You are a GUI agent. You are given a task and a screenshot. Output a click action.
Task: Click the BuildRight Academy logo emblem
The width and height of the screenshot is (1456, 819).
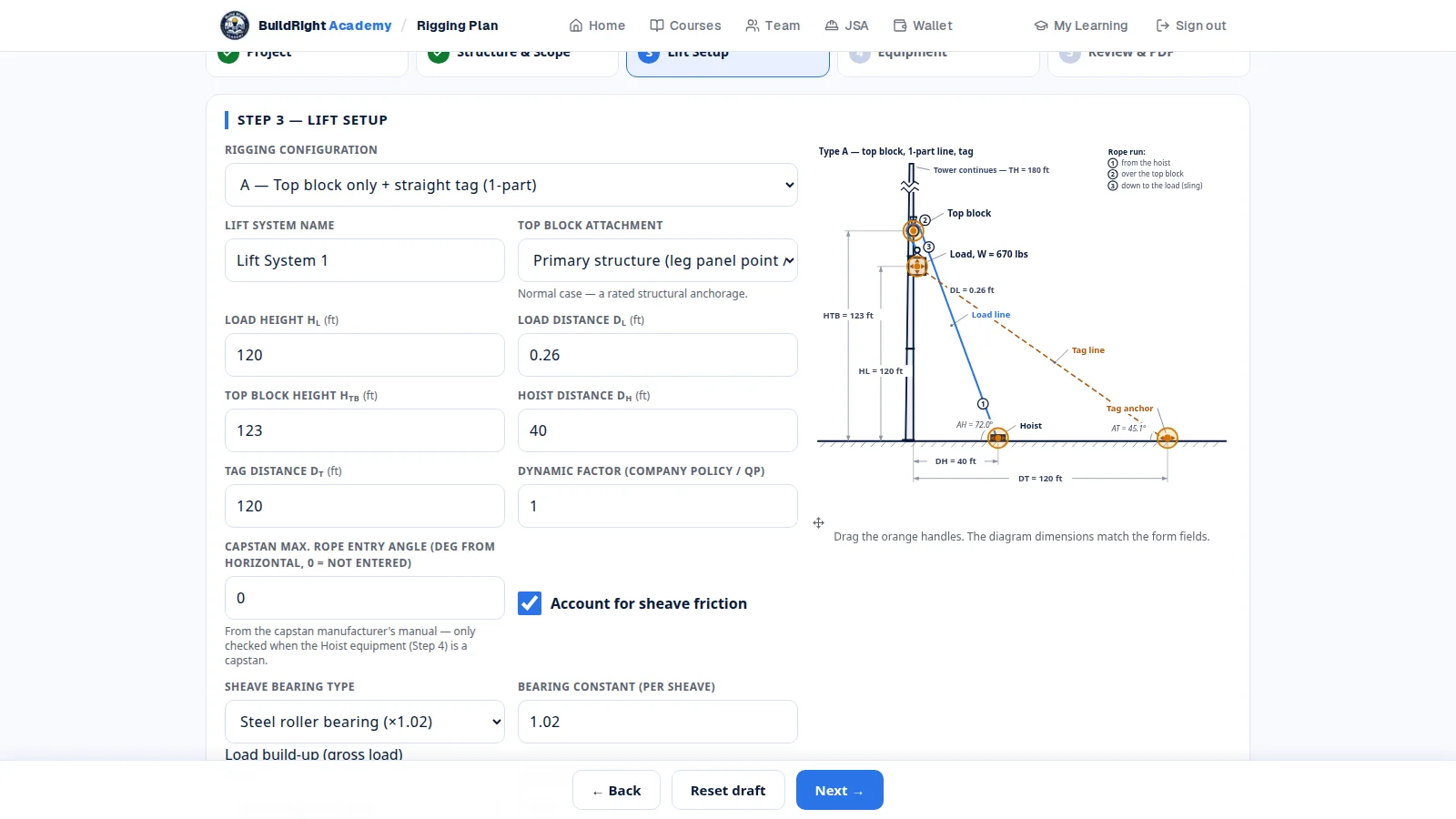pyautogui.click(x=235, y=25)
